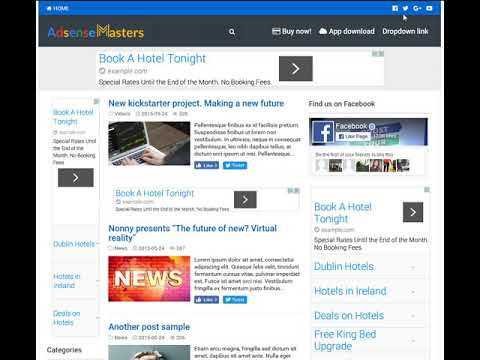
Task: Click Tweet button under kickstarter post
Action: pos(235,165)
